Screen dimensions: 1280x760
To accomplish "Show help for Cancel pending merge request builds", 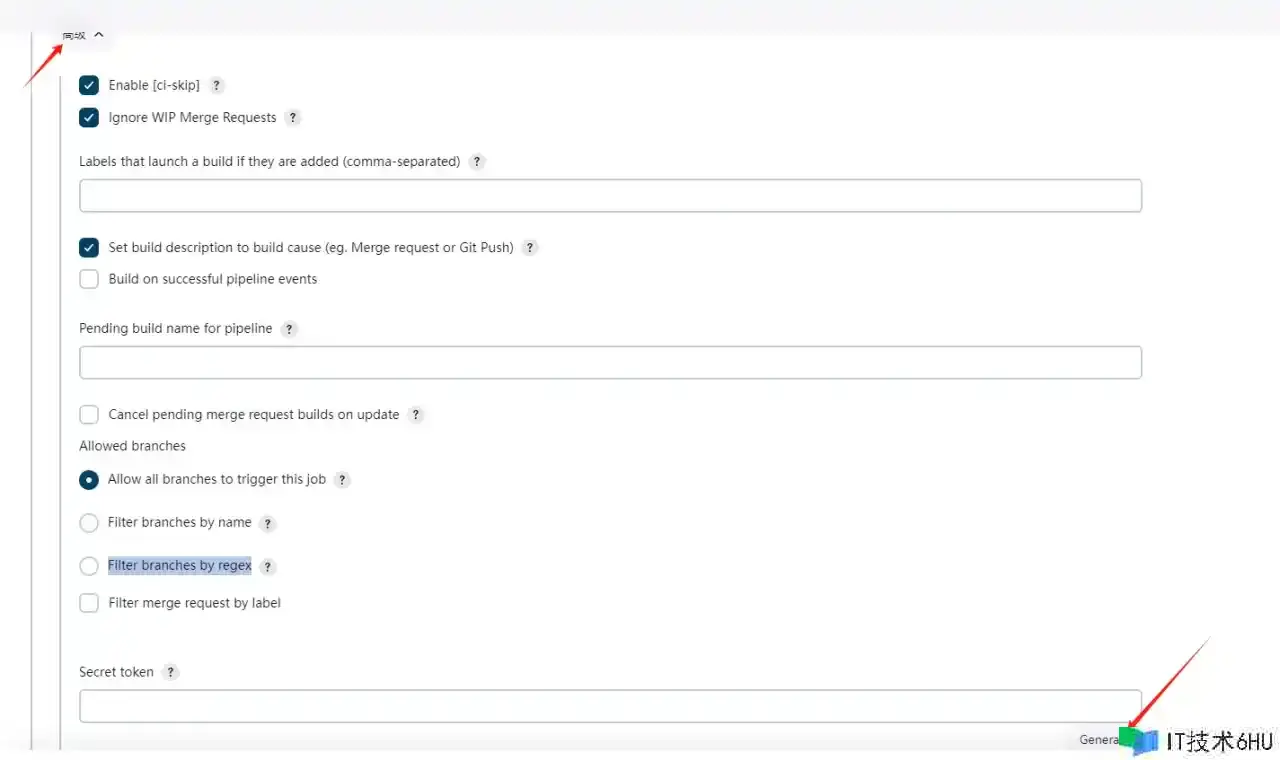I will point(416,415).
